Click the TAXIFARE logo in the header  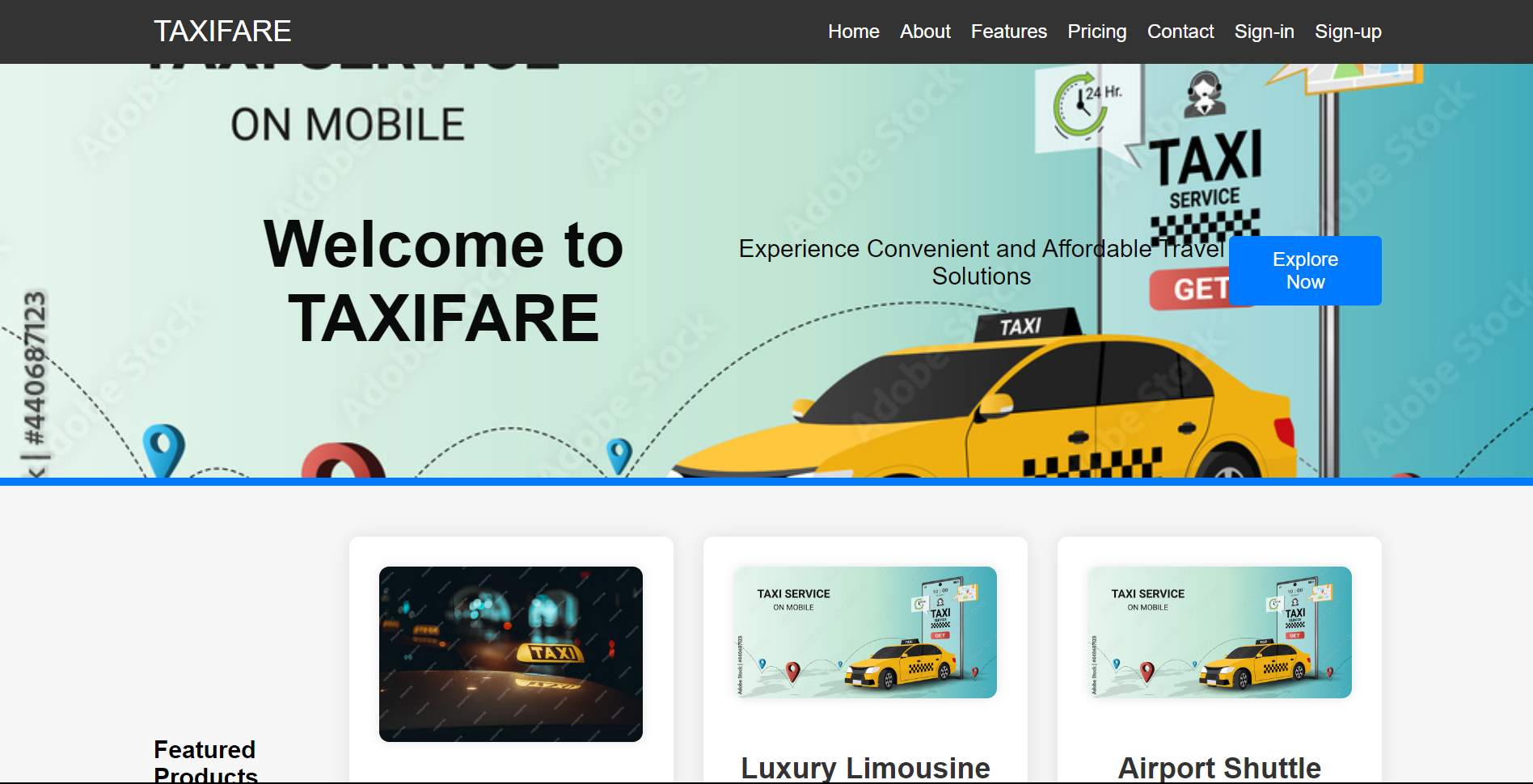pos(222,32)
